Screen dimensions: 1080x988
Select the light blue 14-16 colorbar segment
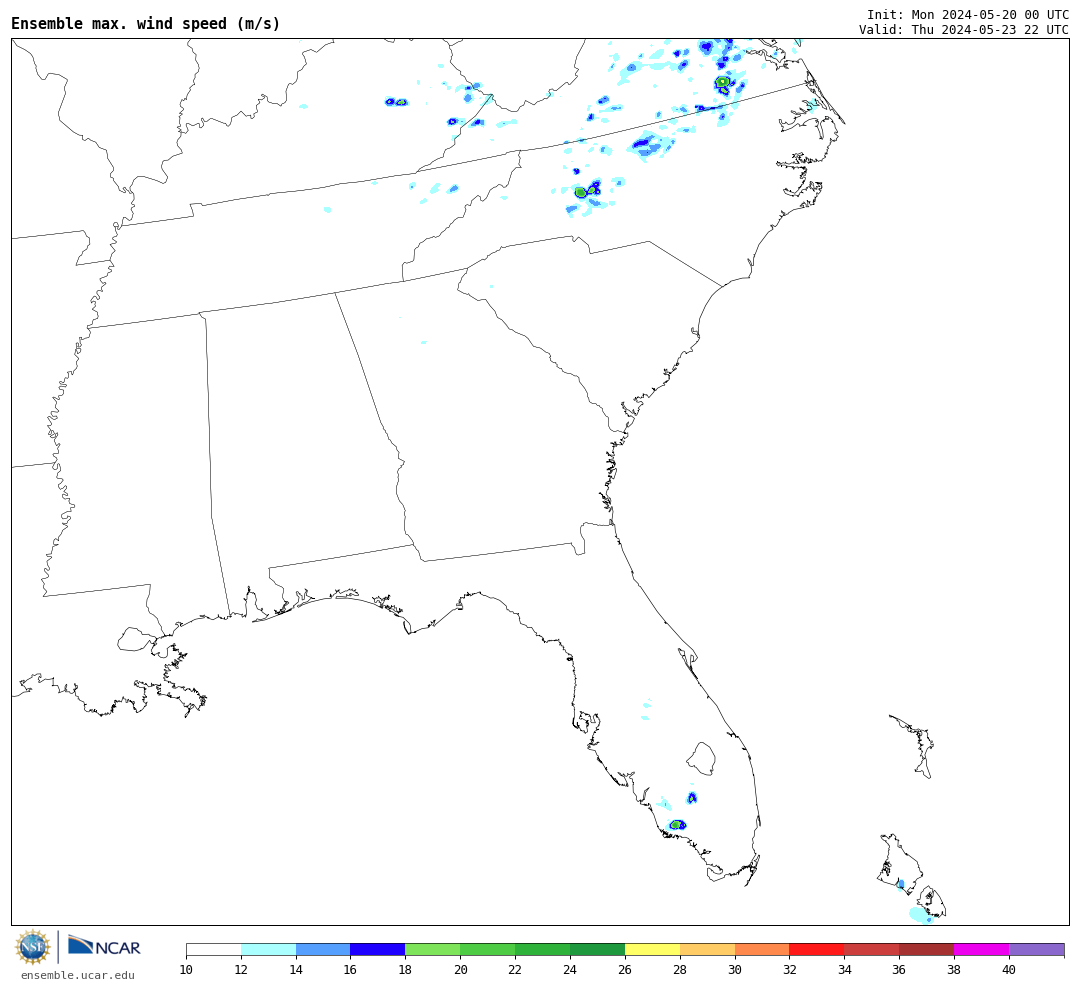[x=323, y=950]
